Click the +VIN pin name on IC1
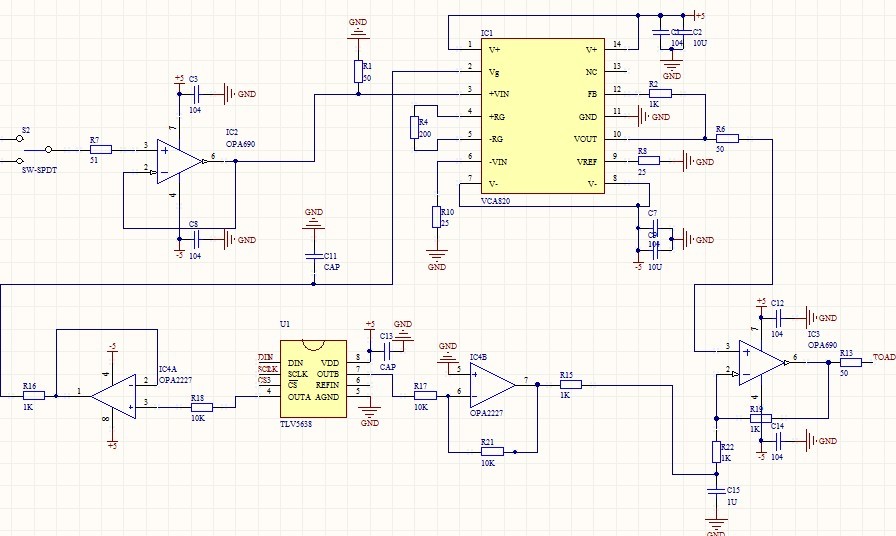Image resolution: width=896 pixels, height=536 pixels. 499,94
